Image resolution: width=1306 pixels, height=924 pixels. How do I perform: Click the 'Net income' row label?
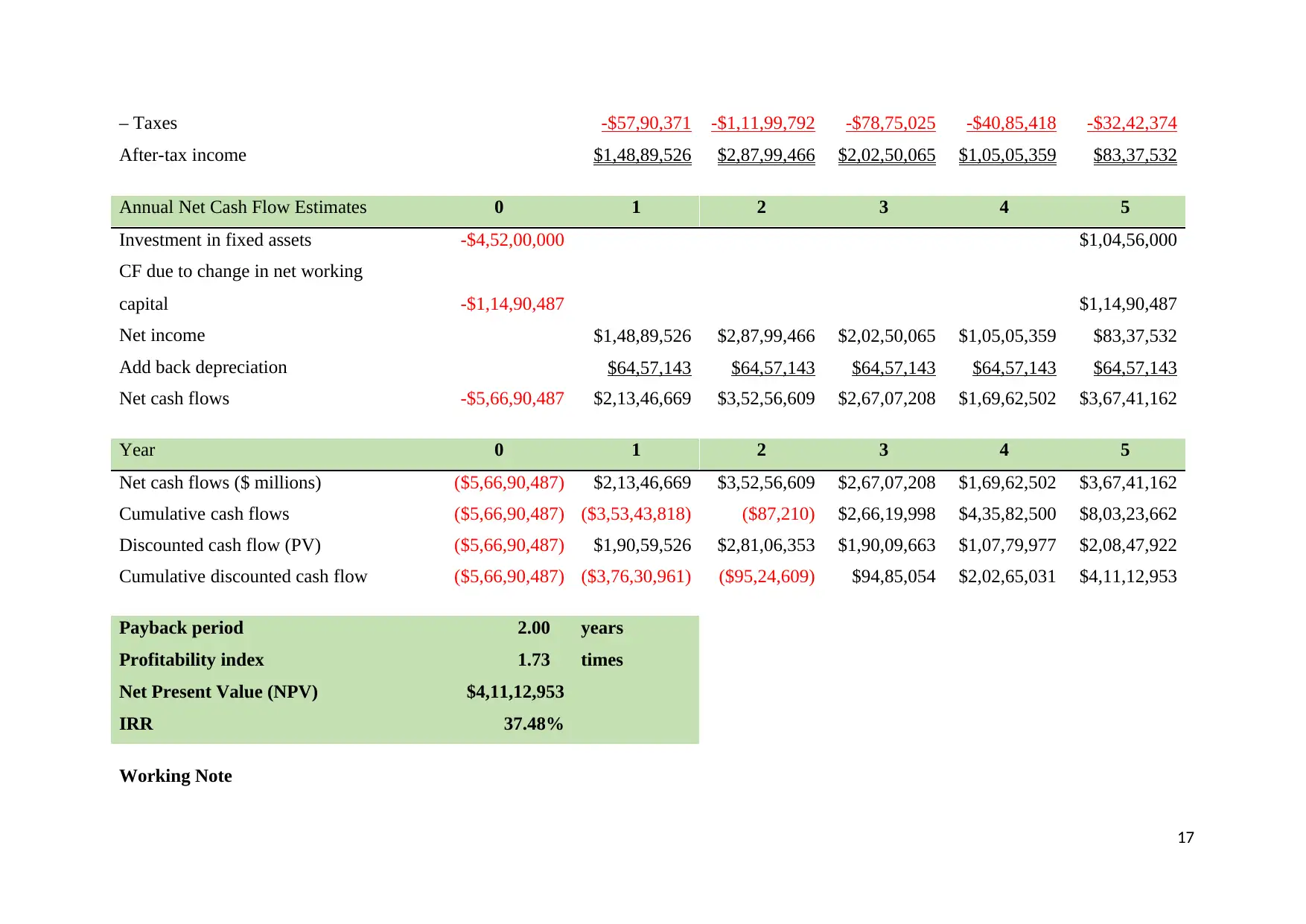(x=162, y=335)
